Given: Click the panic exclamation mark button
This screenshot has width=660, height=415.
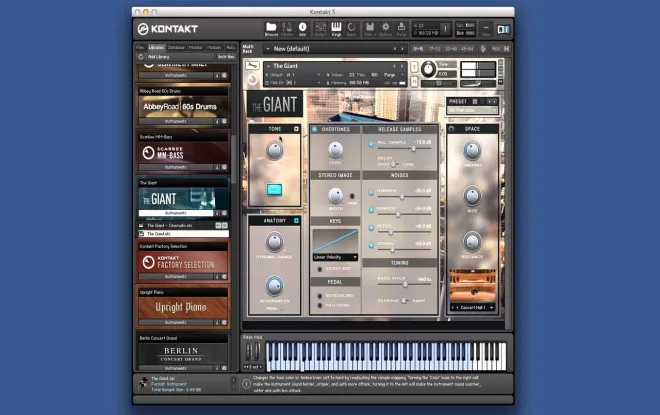Looking at the screenshot, I should click(445, 29).
